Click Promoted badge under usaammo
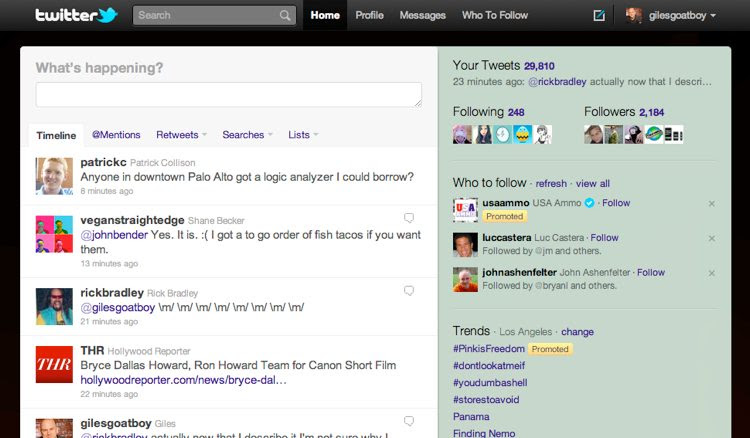The width and height of the screenshot is (750, 438). click(505, 217)
